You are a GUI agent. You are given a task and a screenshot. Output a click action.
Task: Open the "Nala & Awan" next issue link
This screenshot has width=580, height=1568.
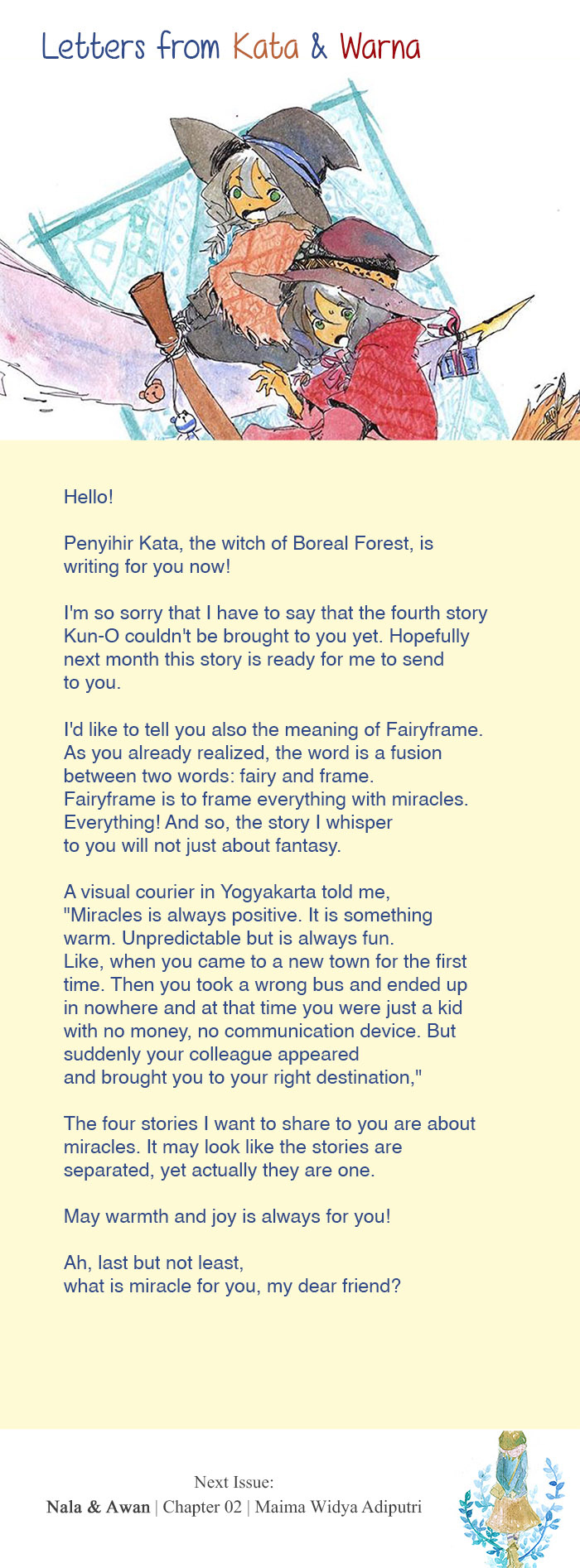(98, 1506)
